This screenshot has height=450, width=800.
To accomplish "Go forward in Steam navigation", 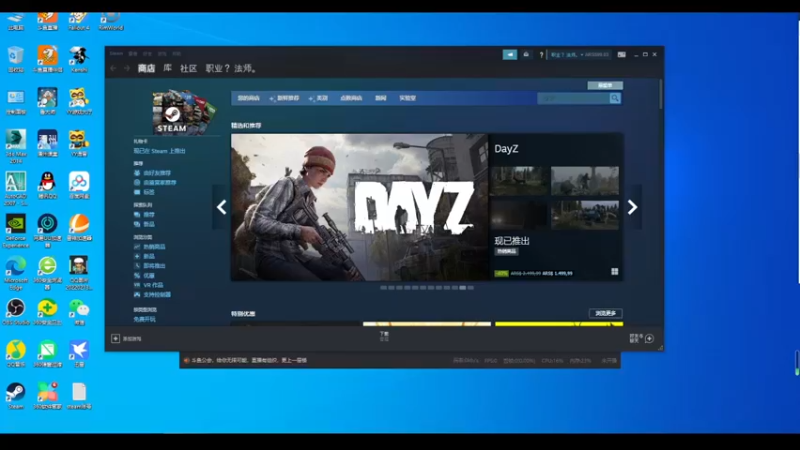I will tap(127, 68).
